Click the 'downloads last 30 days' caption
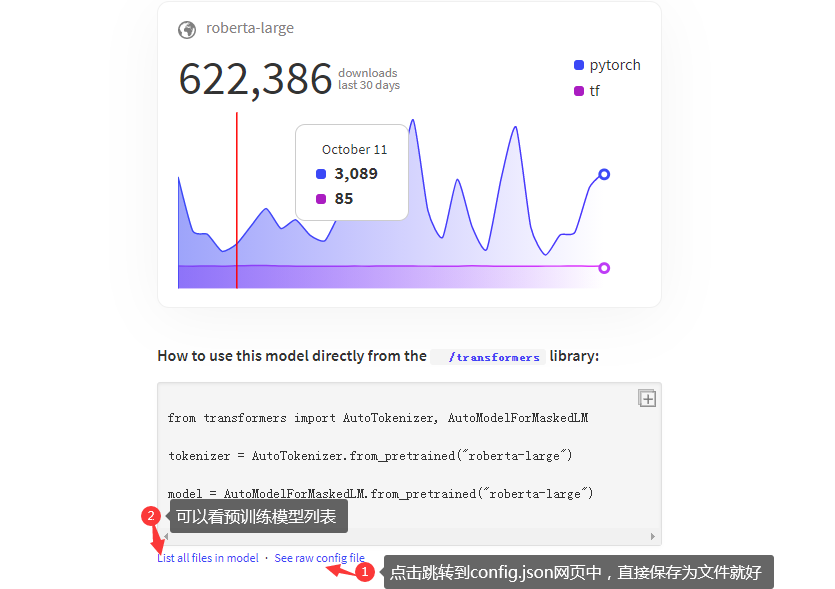This screenshot has width=835, height=589. [369, 79]
